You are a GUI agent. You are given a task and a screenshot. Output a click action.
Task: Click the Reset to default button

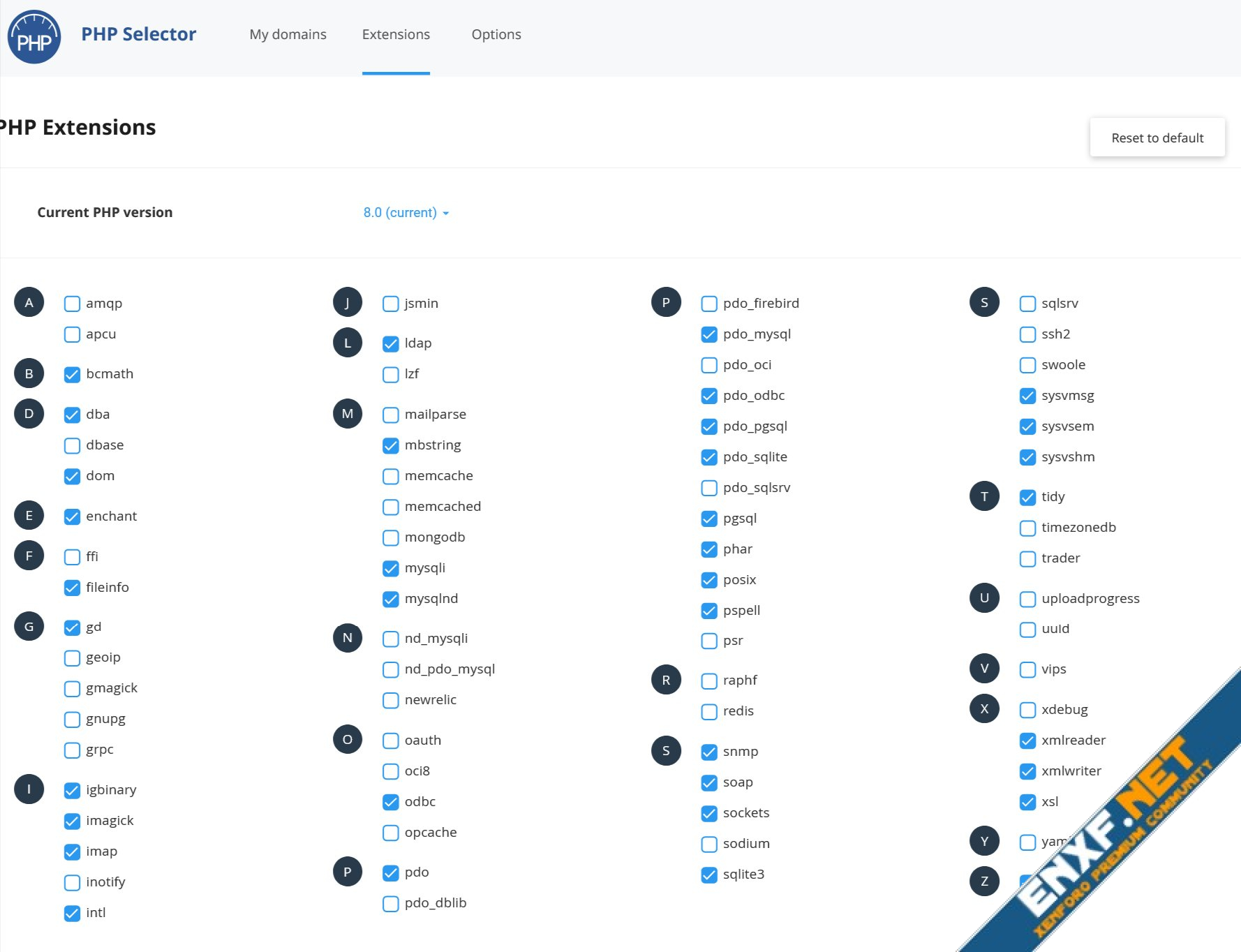[1157, 137]
